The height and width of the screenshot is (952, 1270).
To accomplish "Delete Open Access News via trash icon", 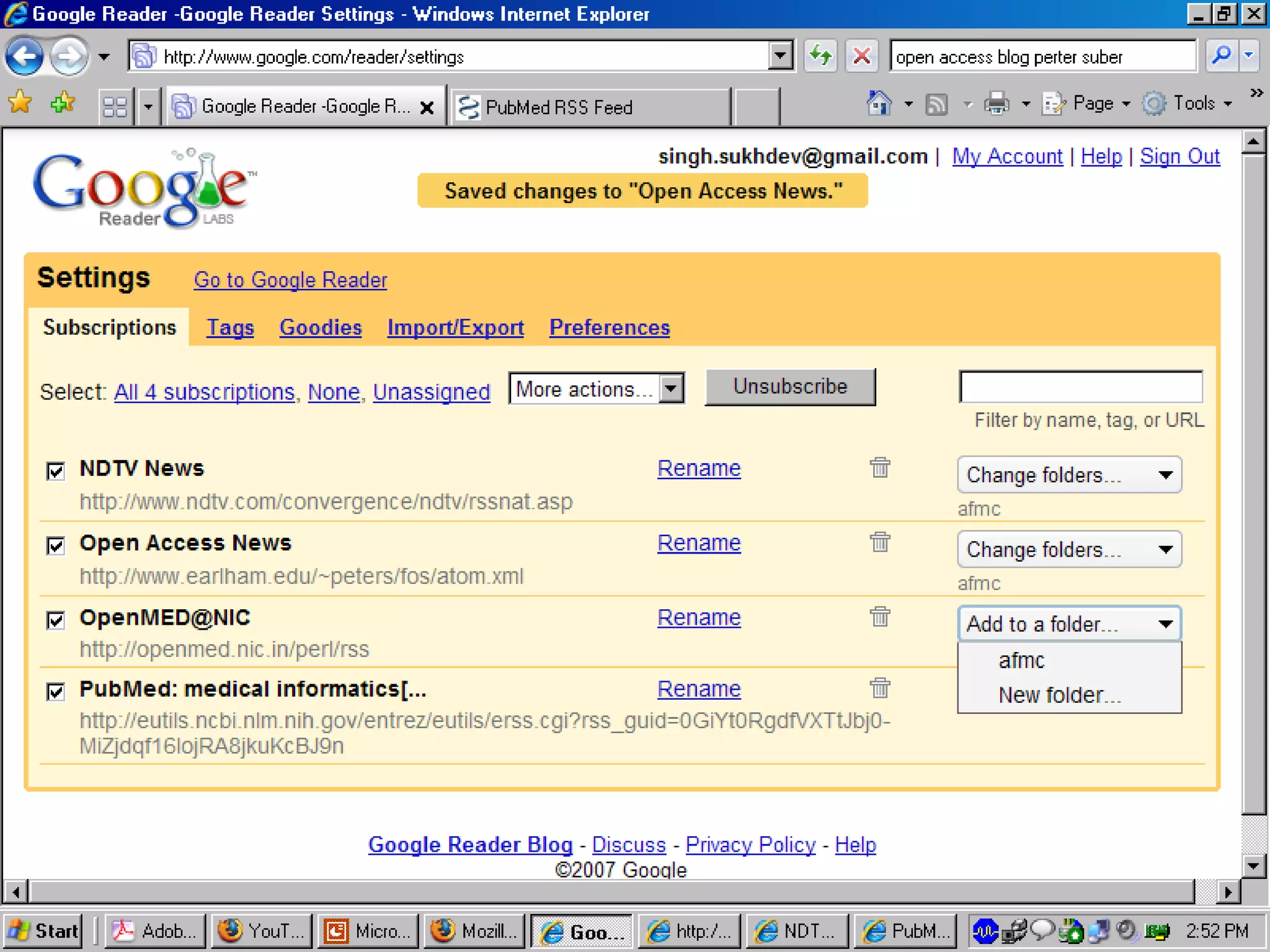I will tap(879, 542).
